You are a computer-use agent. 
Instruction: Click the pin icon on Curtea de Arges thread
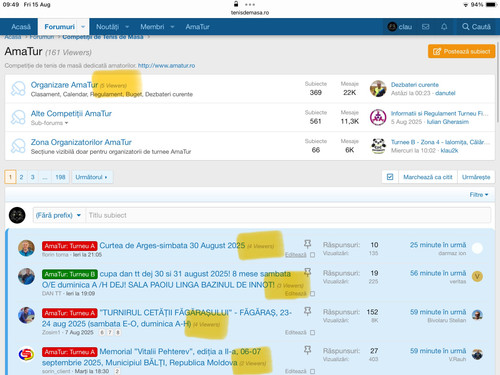[307, 244]
